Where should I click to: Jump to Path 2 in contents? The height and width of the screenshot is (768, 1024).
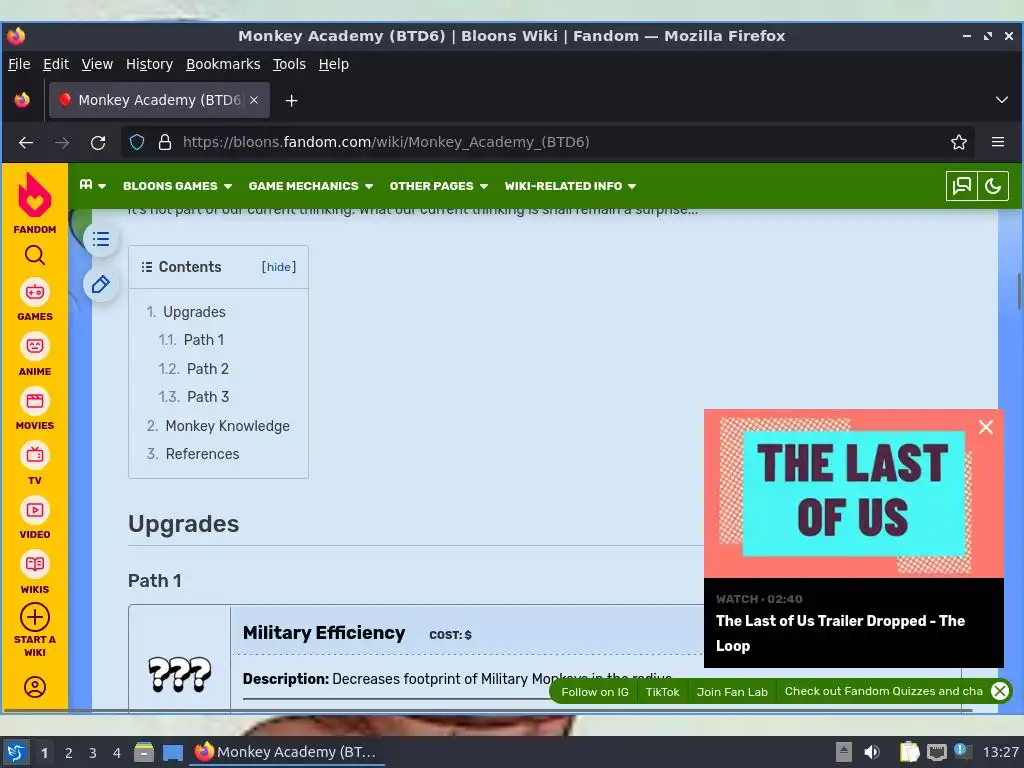click(x=208, y=369)
